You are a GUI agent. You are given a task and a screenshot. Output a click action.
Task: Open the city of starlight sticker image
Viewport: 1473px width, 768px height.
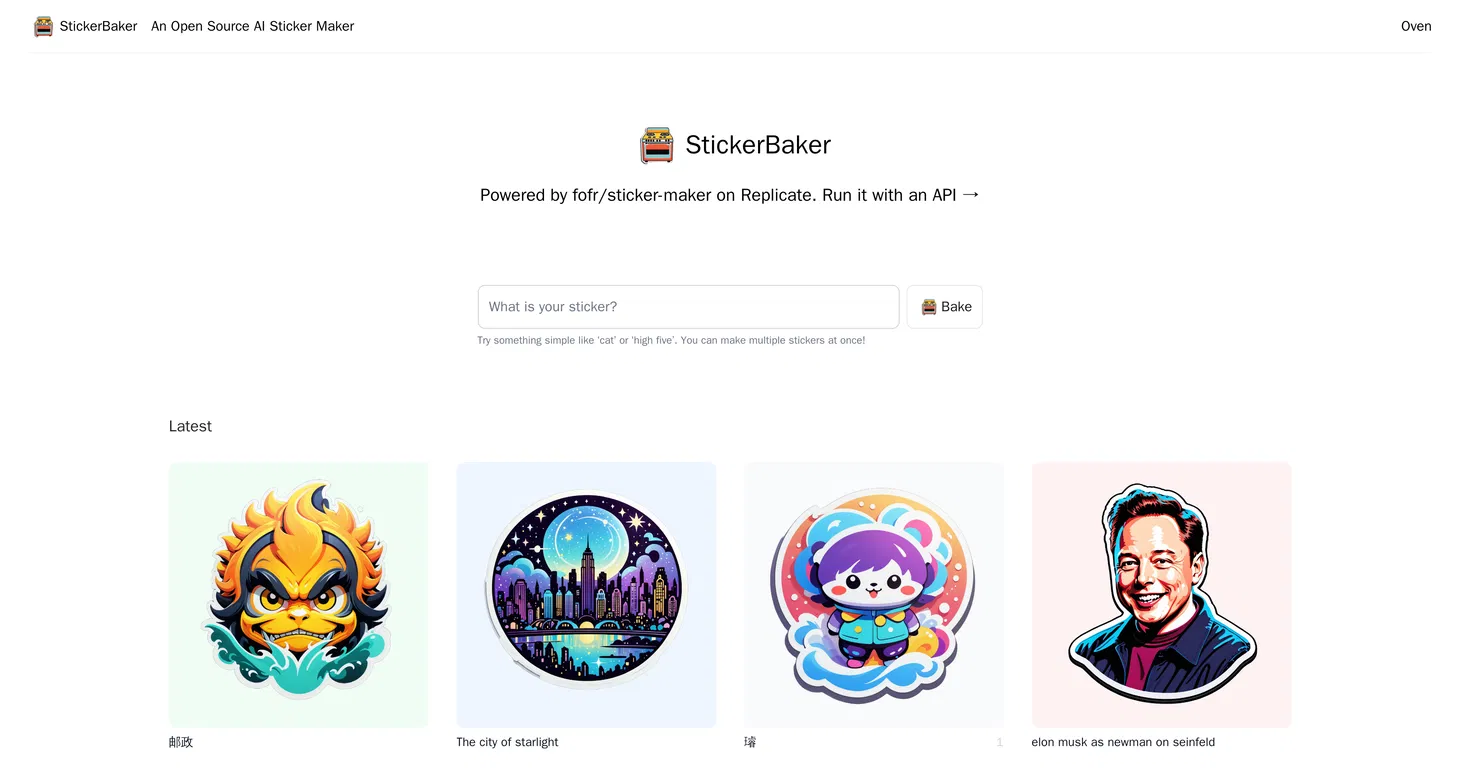(586, 595)
